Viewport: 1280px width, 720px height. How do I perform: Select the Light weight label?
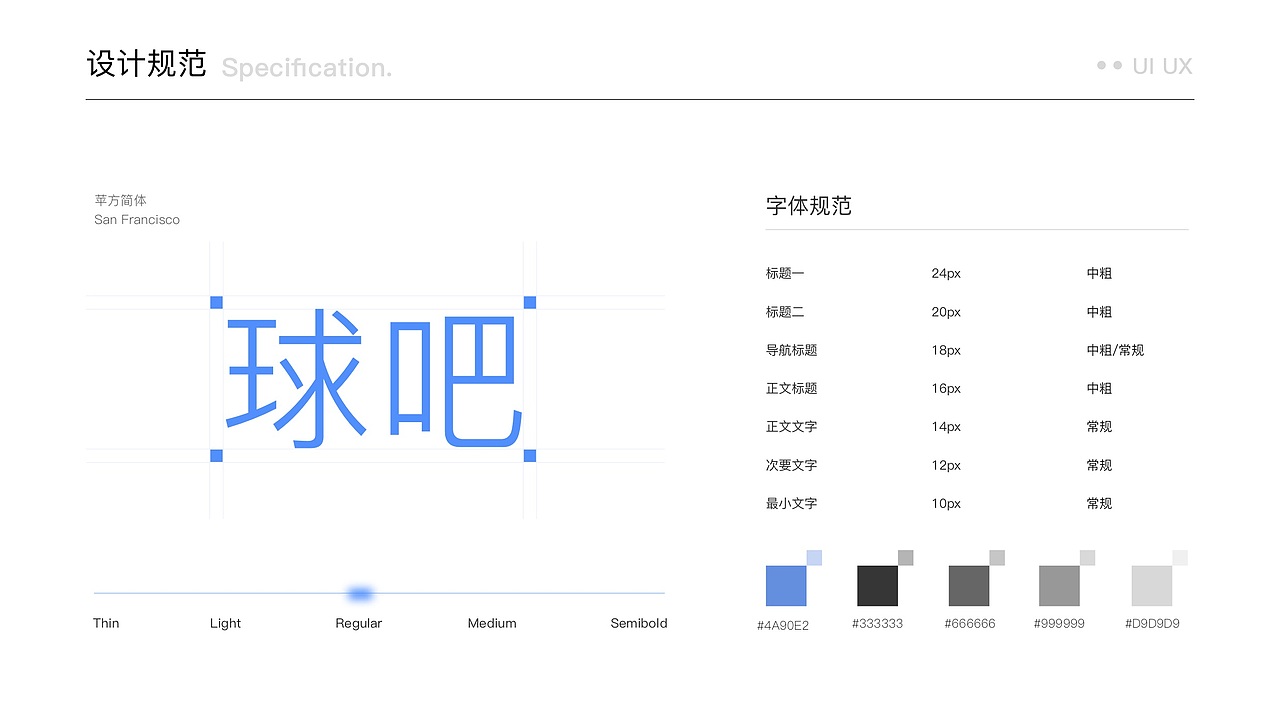coord(225,623)
